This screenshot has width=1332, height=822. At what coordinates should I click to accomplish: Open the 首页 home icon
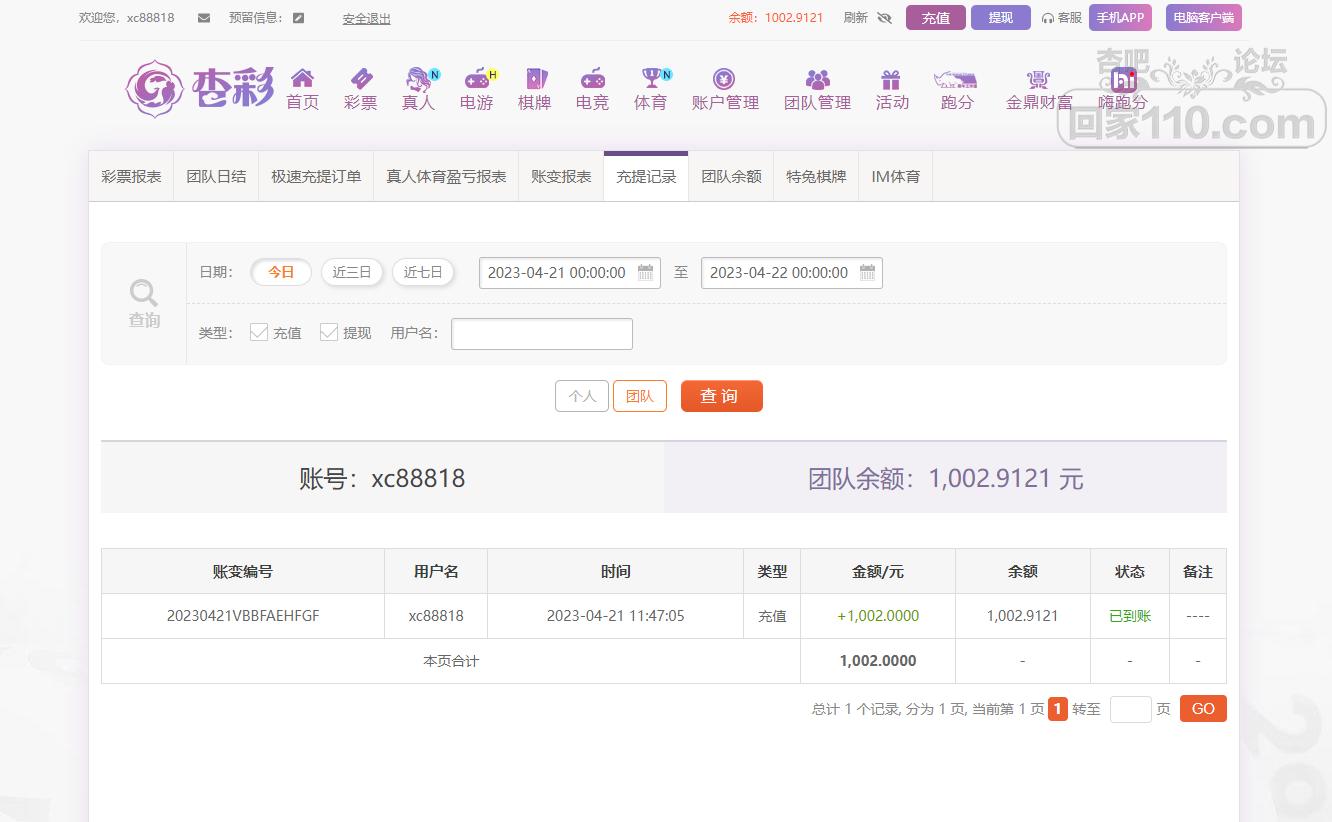click(x=302, y=79)
